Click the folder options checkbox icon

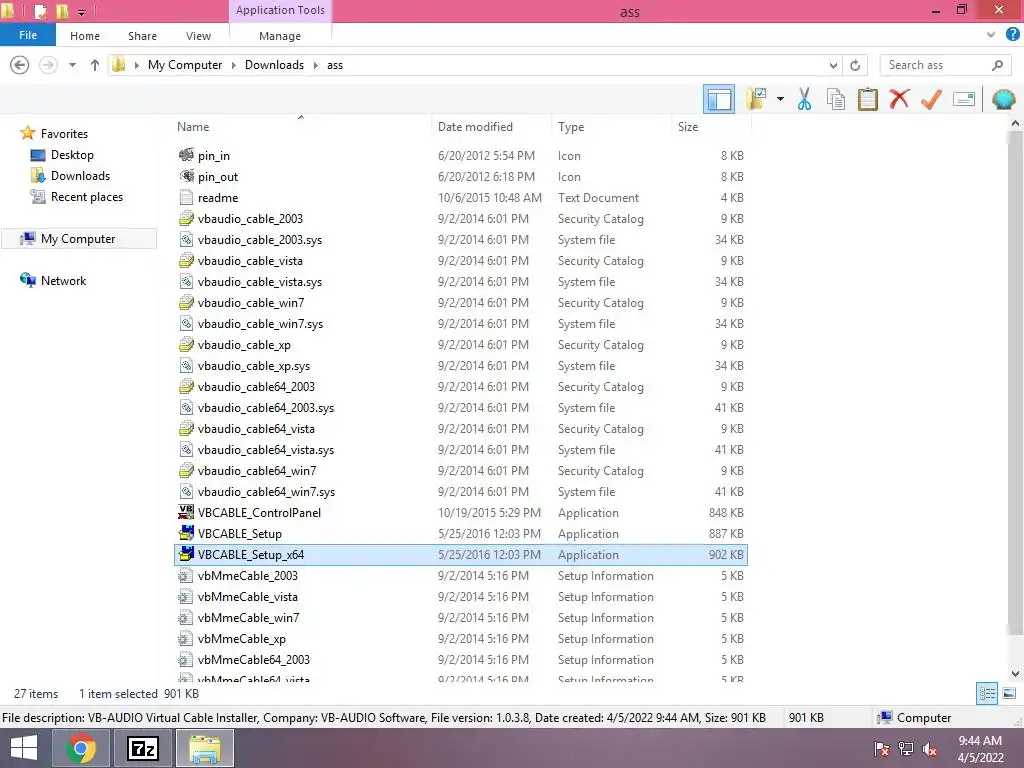[x=756, y=99]
